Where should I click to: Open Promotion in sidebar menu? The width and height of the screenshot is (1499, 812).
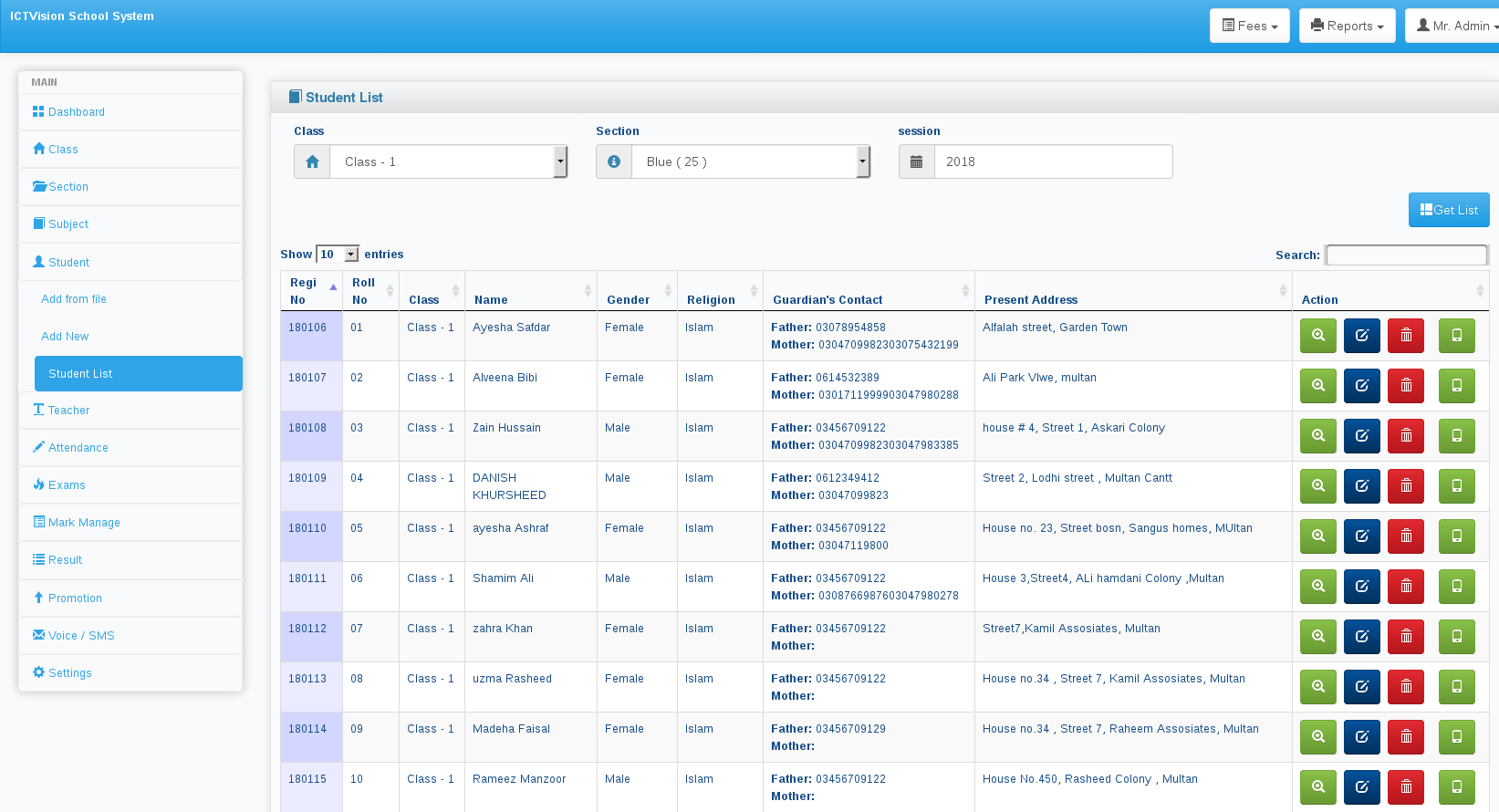(x=130, y=599)
